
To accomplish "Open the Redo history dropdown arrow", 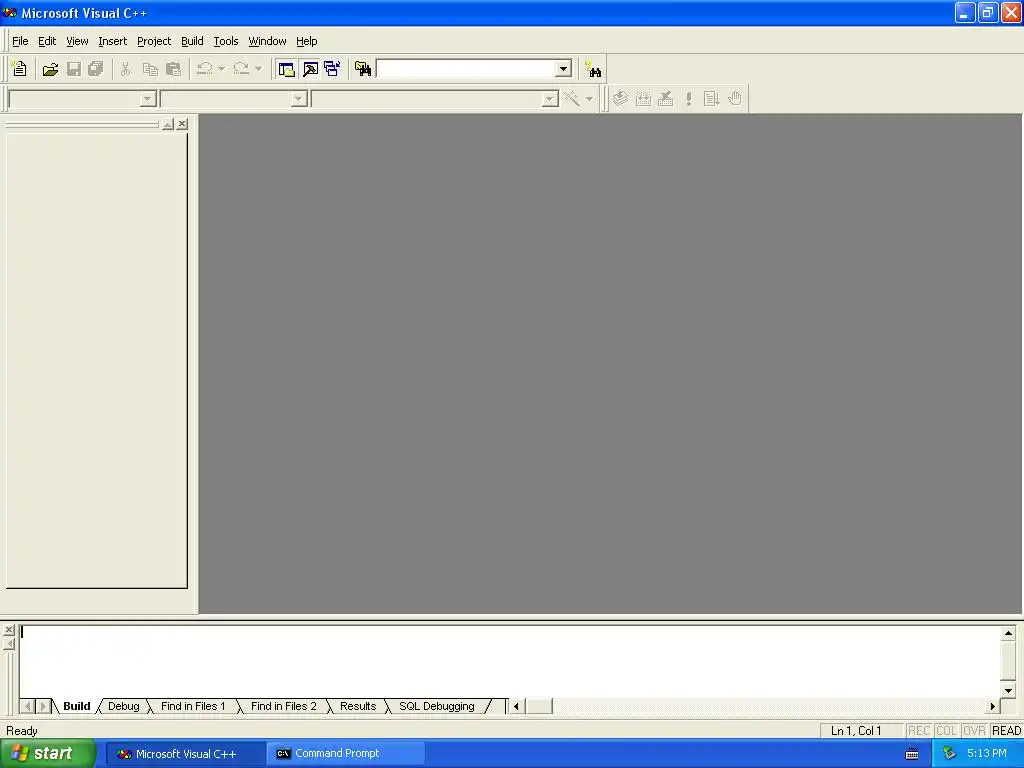I will (x=259, y=69).
